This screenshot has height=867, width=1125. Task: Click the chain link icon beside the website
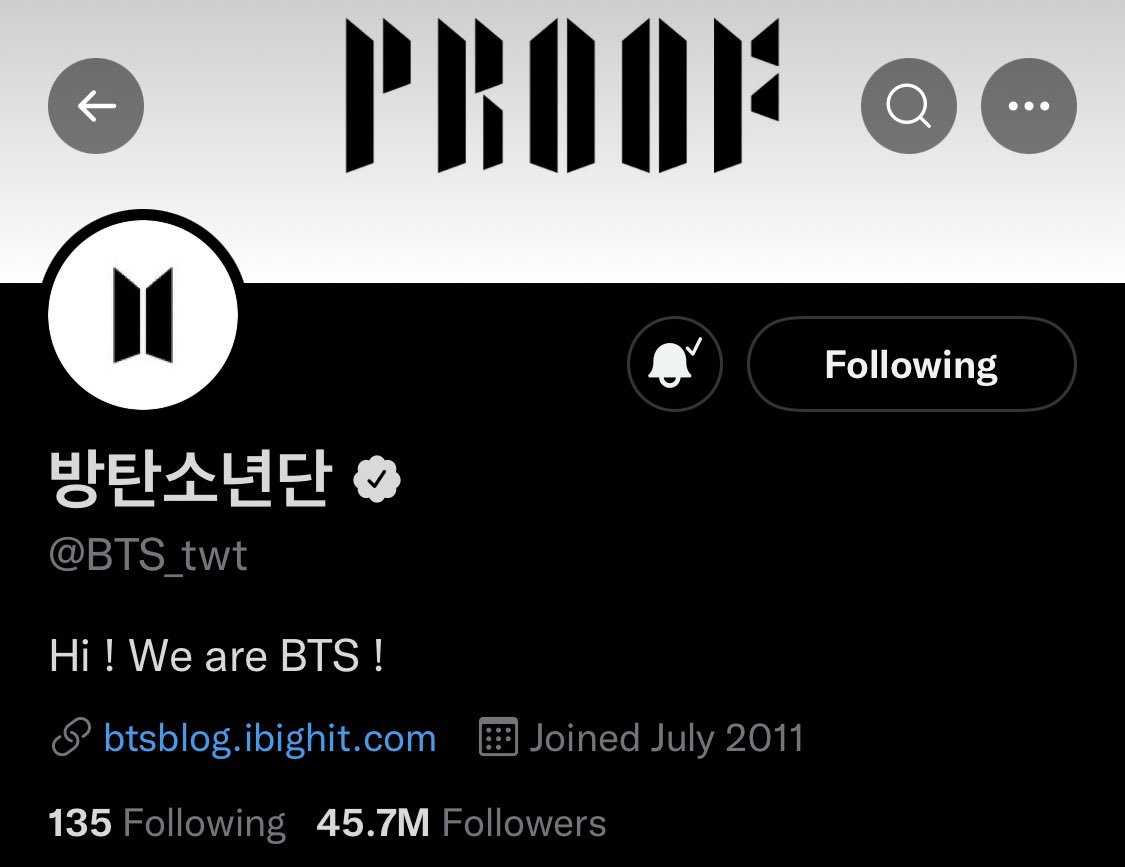pos(71,737)
